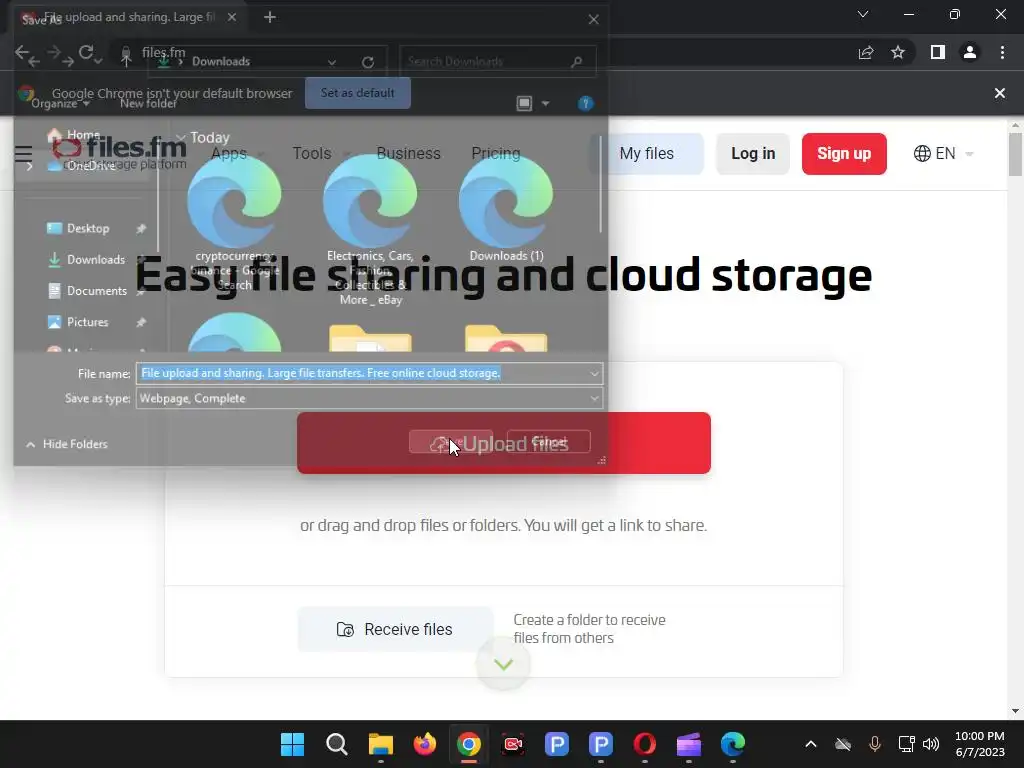
Task: Open the Save as type dropdown
Action: click(x=369, y=398)
